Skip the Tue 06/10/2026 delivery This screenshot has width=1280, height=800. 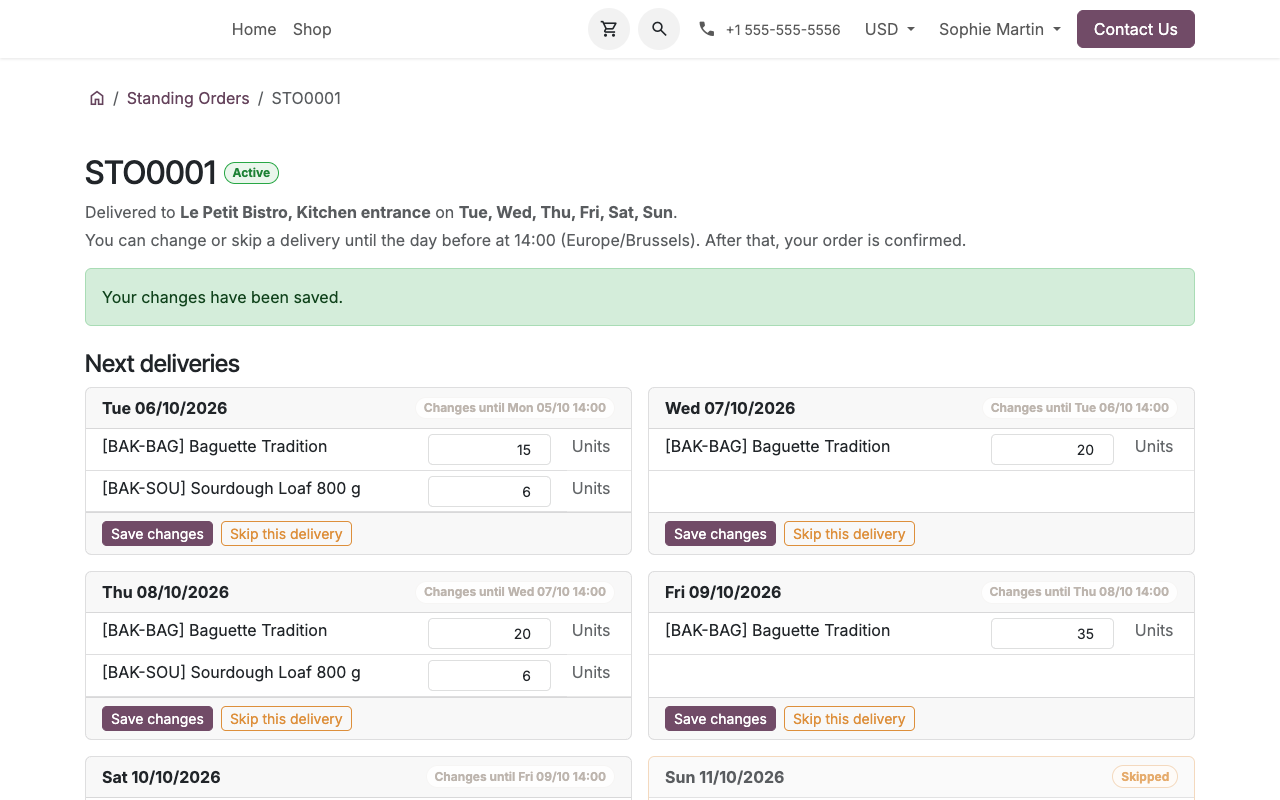coord(286,534)
